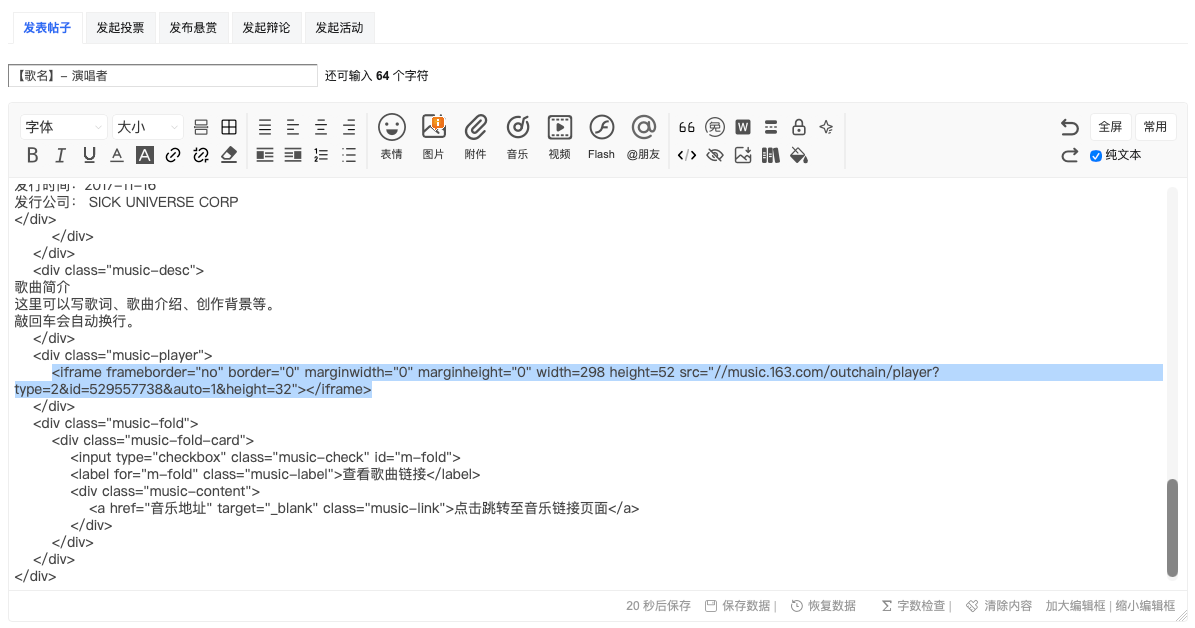
Task: Switch to the 发起投票 tab
Action: pos(120,27)
